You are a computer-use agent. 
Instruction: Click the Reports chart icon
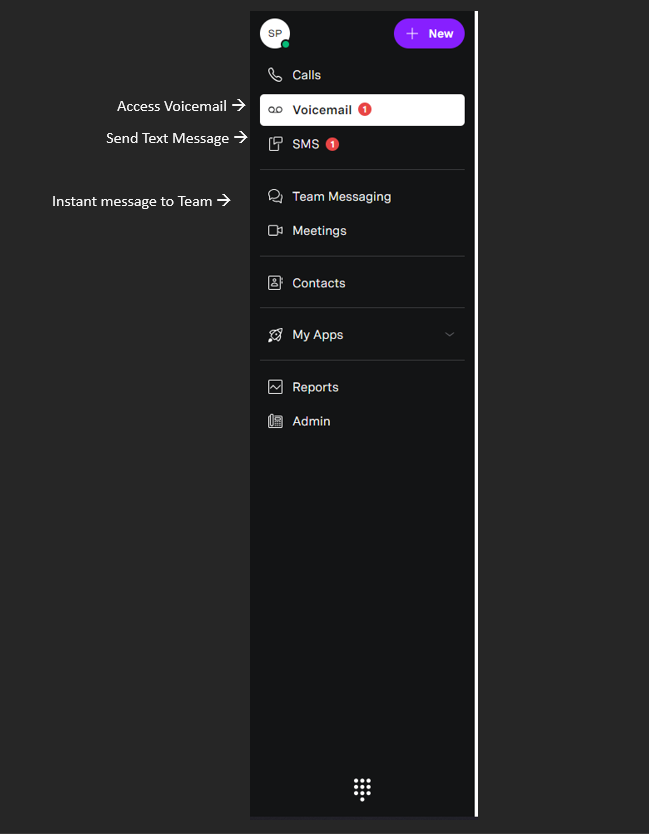(x=275, y=387)
